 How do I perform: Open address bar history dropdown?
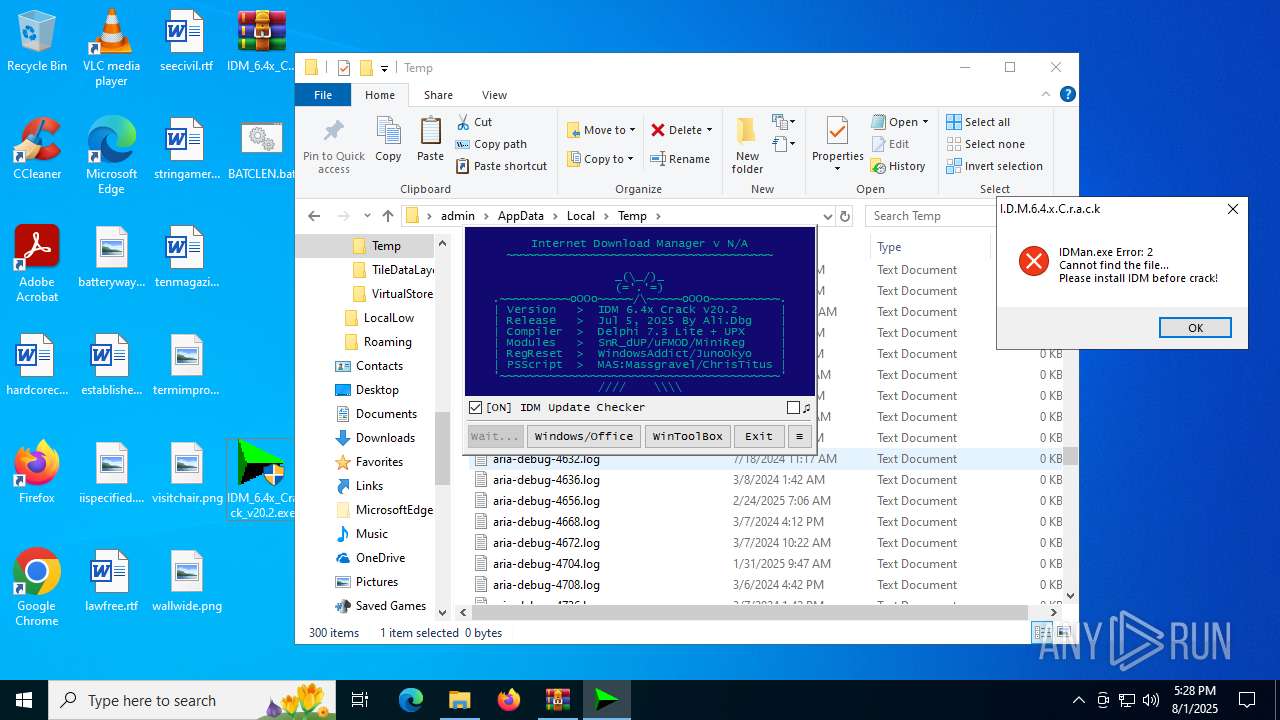[827, 216]
